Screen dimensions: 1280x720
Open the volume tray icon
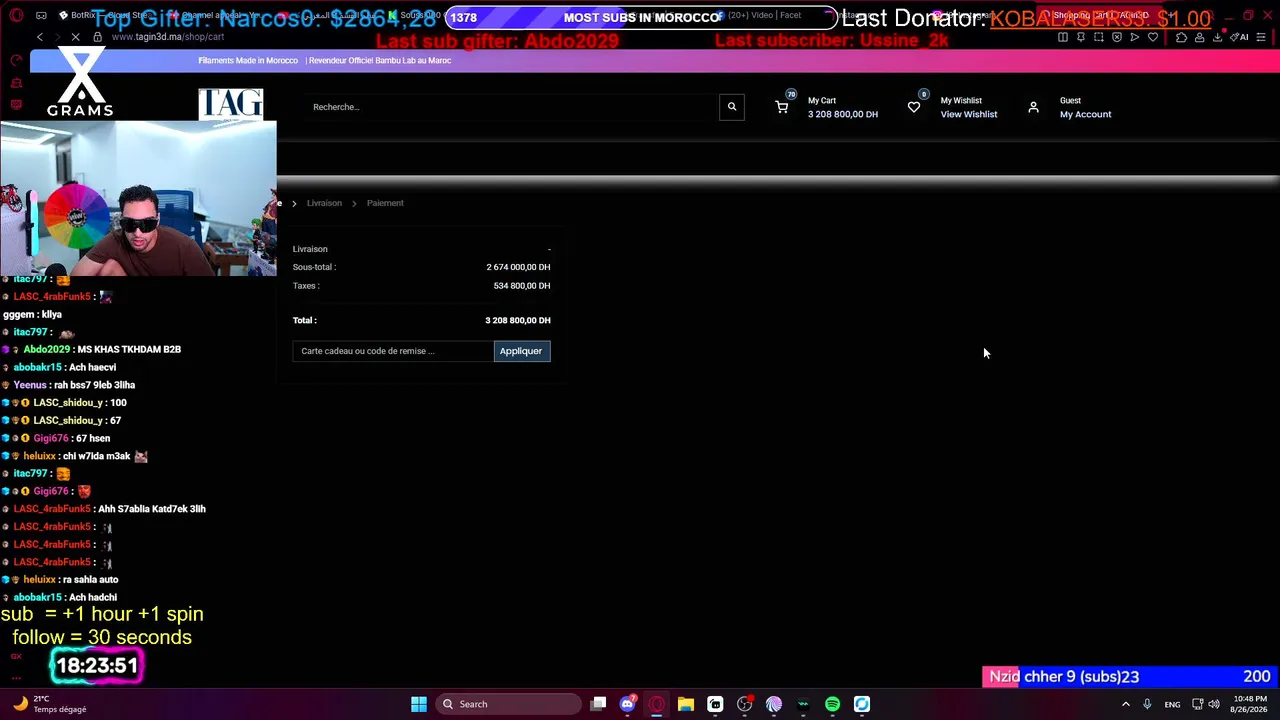[1214, 704]
